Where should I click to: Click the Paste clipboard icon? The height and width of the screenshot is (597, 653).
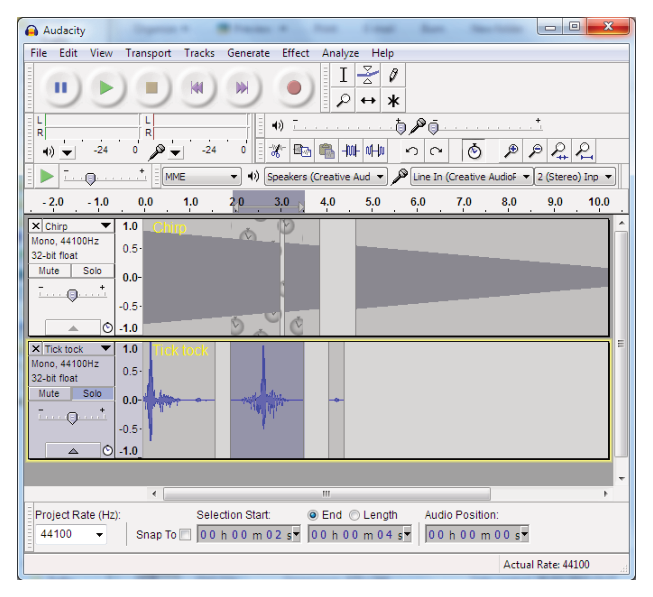326,151
